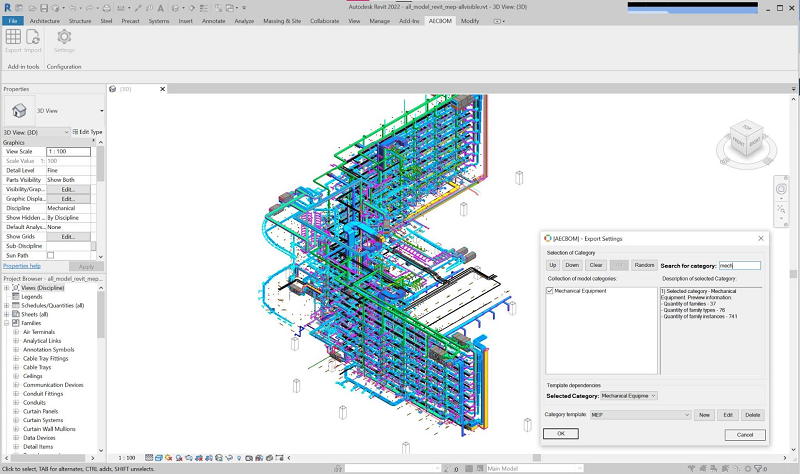Click the Random button in Export Settings
The width and height of the screenshot is (800, 474).
pos(645,265)
